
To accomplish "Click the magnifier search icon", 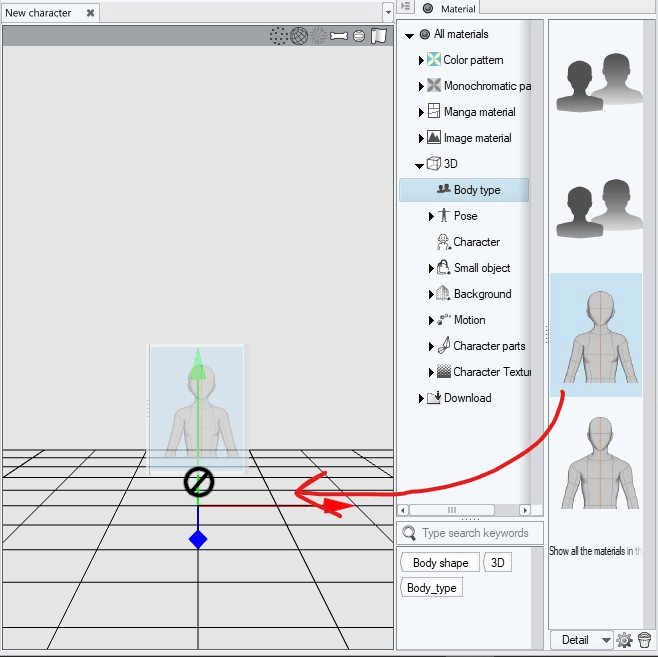I will pyautogui.click(x=409, y=533).
